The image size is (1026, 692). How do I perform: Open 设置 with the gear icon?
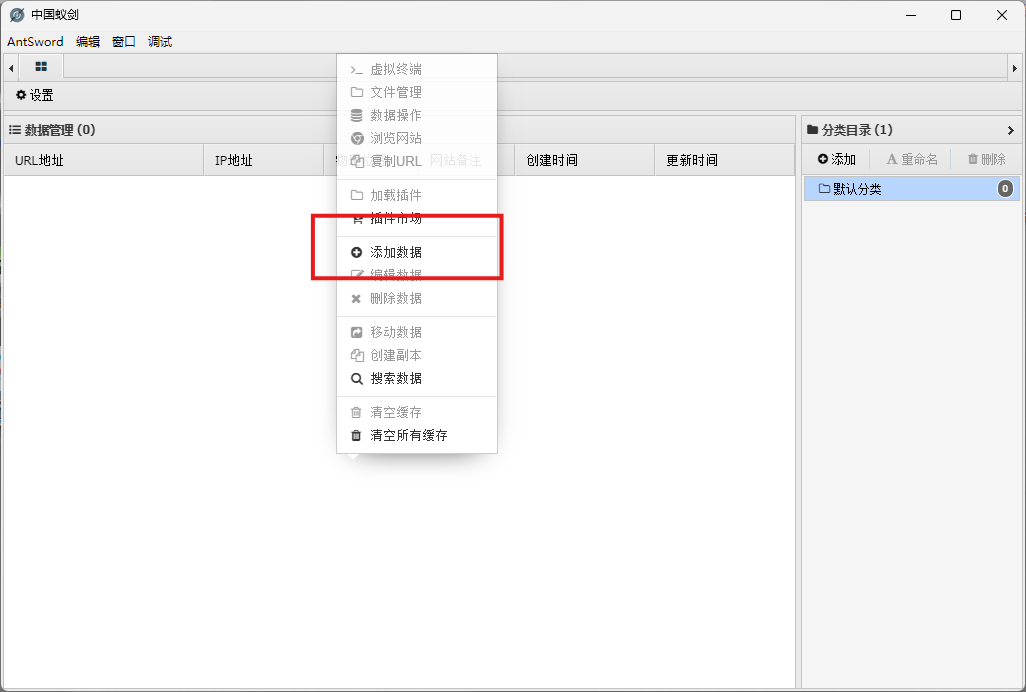[x=35, y=95]
